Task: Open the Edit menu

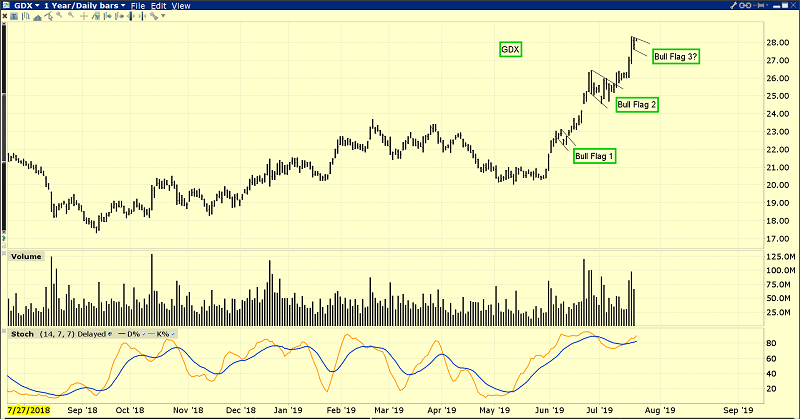Action: 159,6
